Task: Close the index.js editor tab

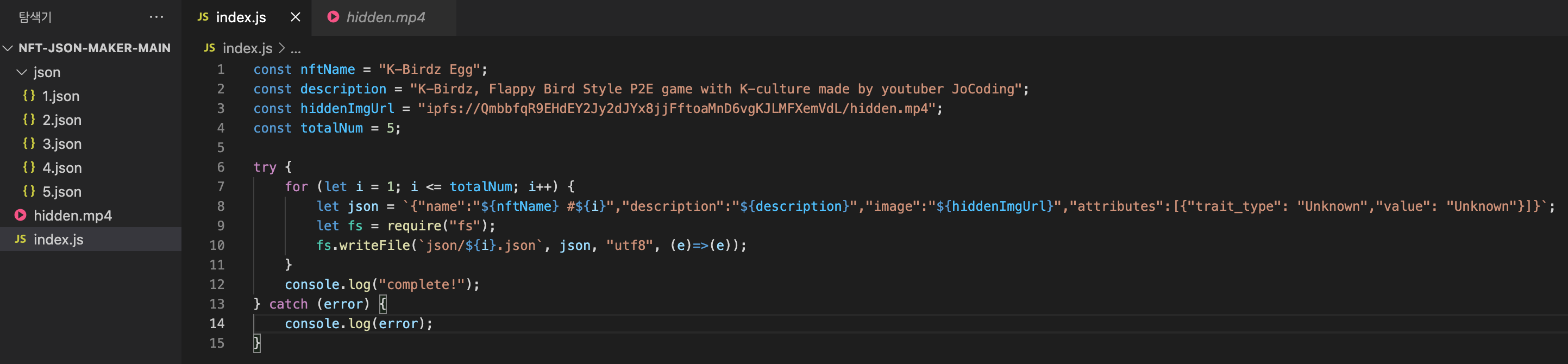Action: [x=295, y=17]
